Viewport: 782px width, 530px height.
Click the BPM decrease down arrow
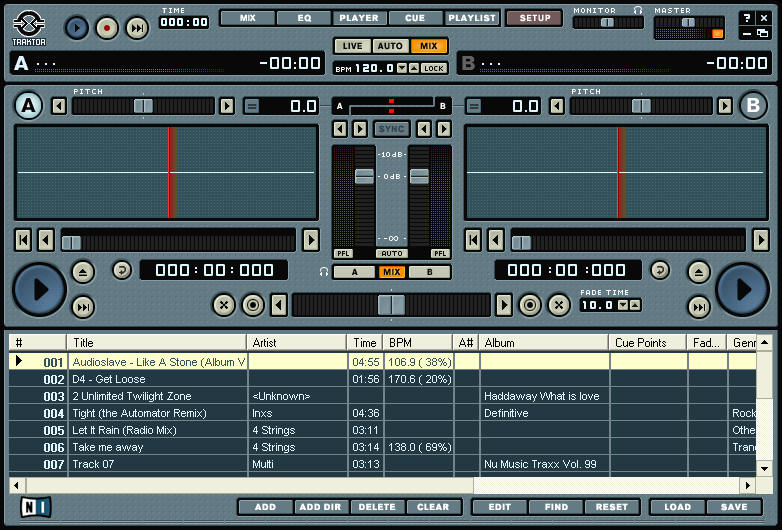(x=402, y=68)
